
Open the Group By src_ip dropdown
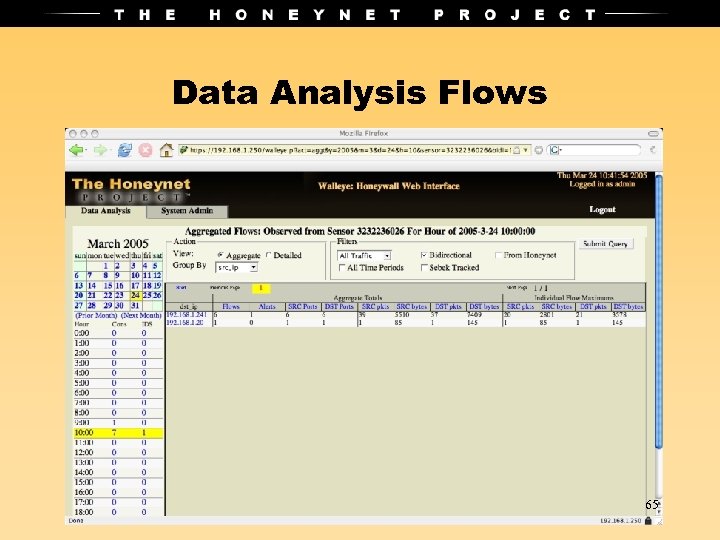click(236, 267)
